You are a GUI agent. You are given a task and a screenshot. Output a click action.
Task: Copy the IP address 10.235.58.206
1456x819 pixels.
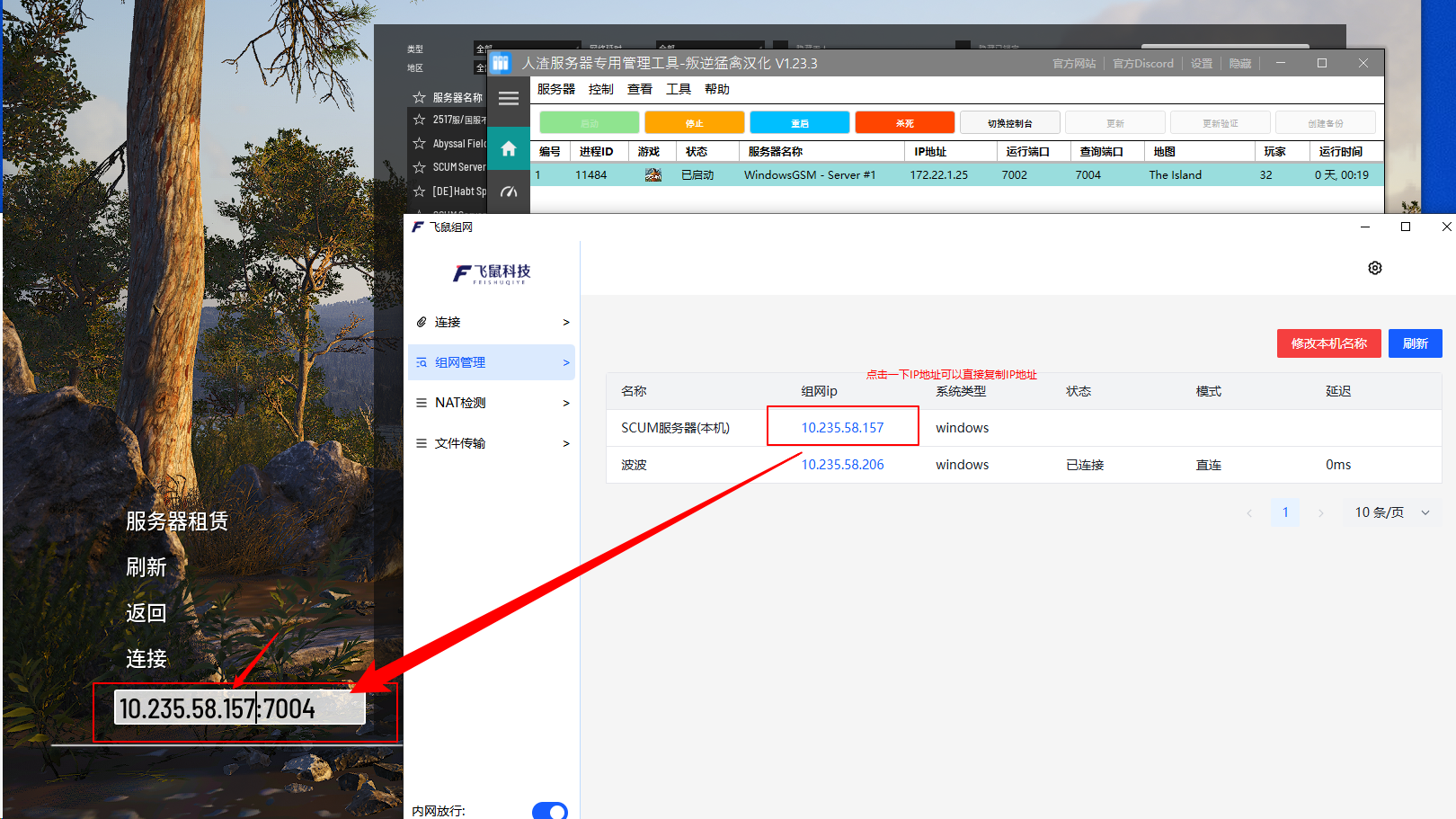[842, 465]
